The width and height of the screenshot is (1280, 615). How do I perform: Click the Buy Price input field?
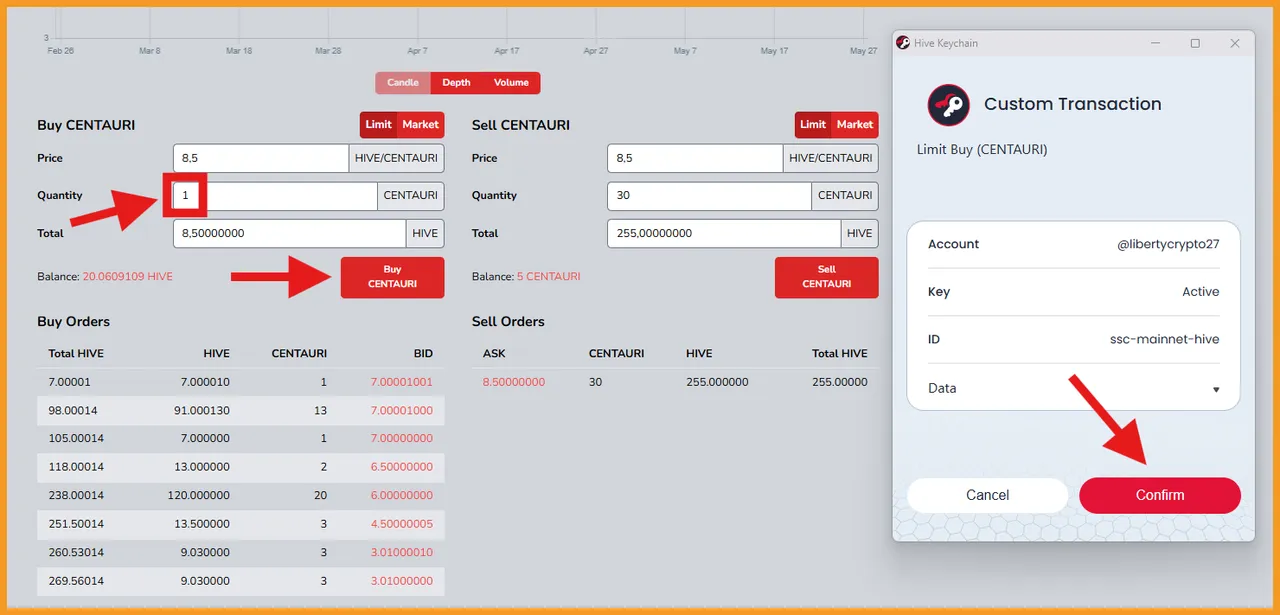261,158
